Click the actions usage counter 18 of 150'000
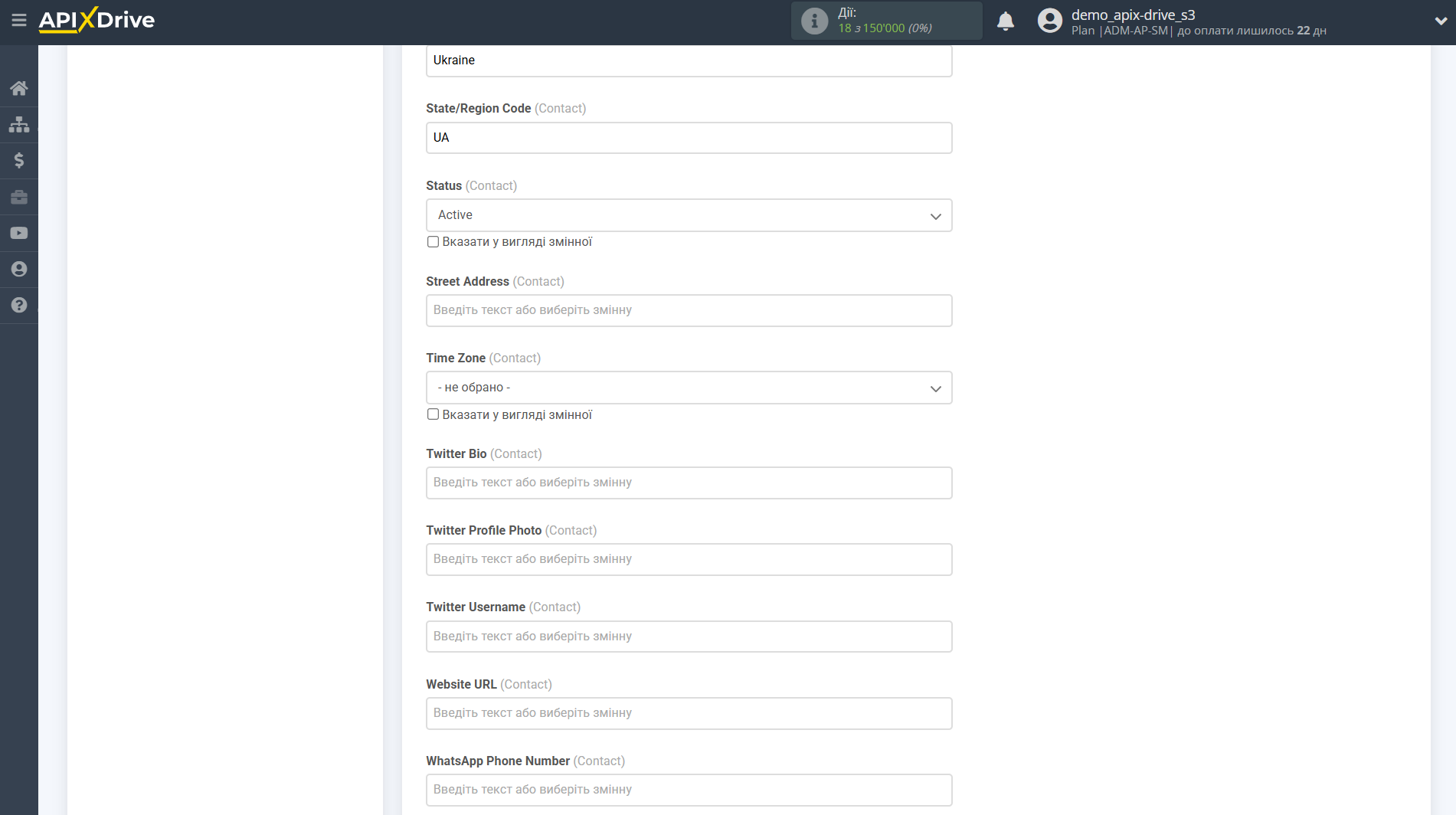Viewport: 1456px width, 815px height. [885, 28]
